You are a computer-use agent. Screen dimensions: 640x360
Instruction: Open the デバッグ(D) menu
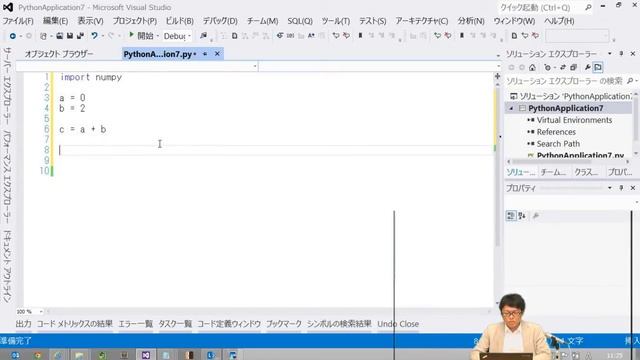(220, 21)
